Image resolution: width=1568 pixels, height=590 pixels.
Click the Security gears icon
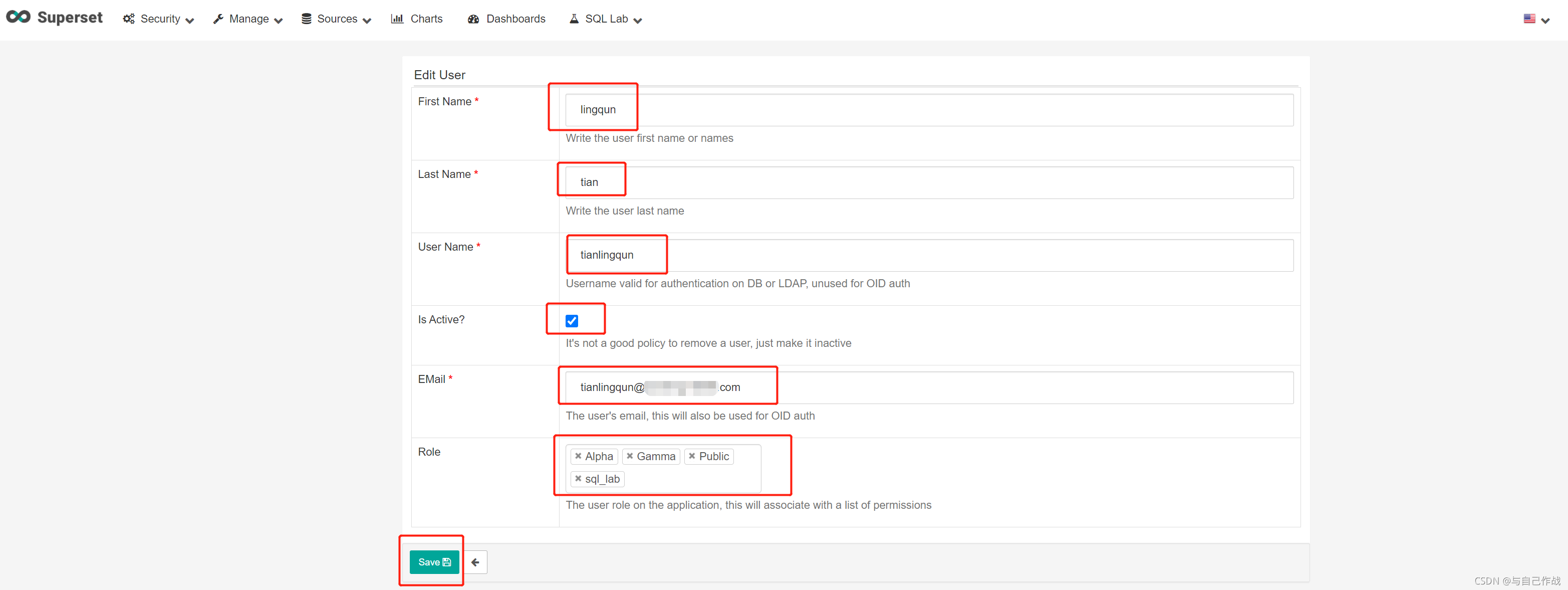128,19
